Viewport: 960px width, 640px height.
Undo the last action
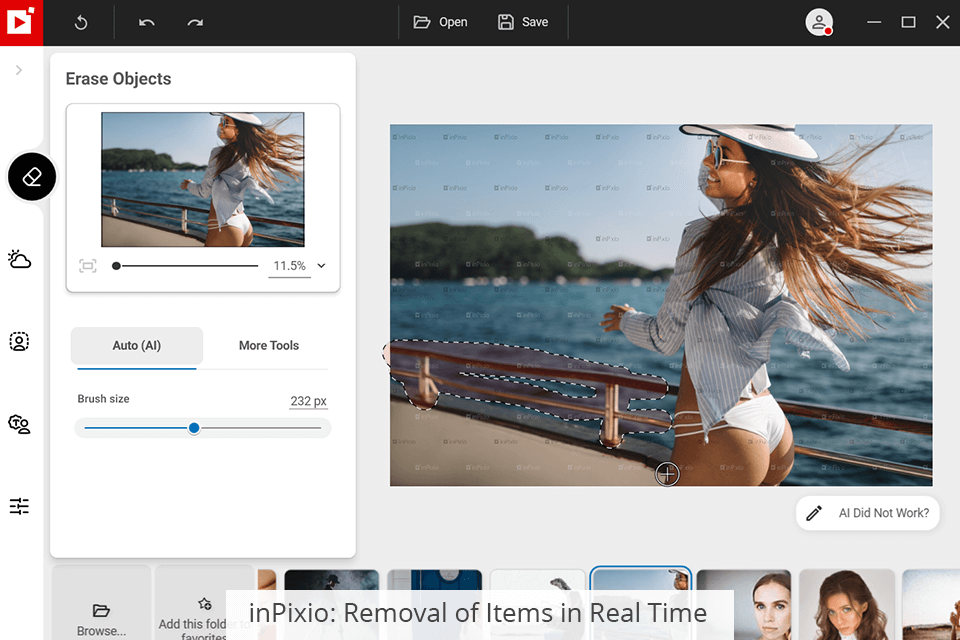tap(147, 22)
